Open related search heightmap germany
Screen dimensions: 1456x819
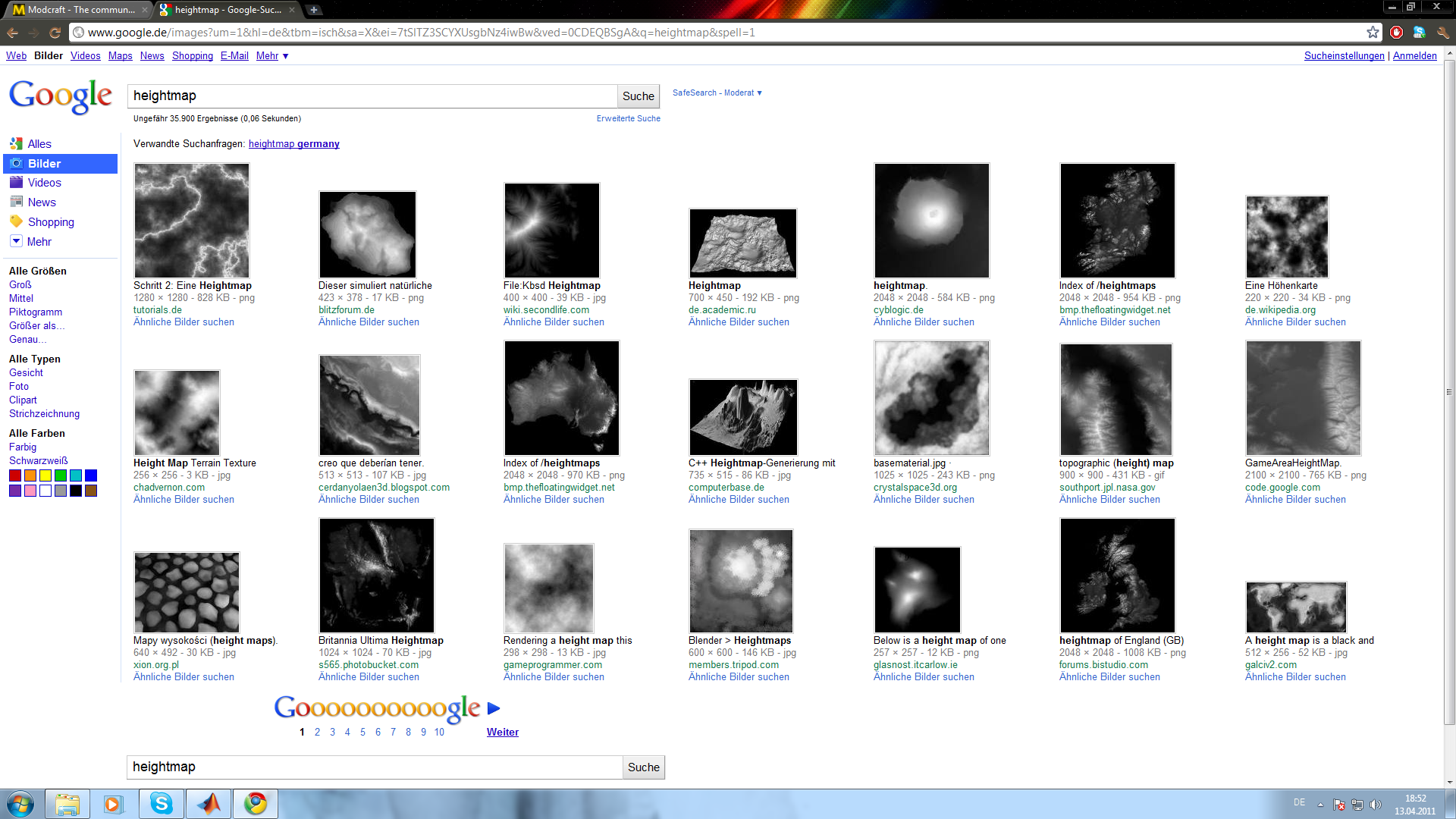[294, 143]
